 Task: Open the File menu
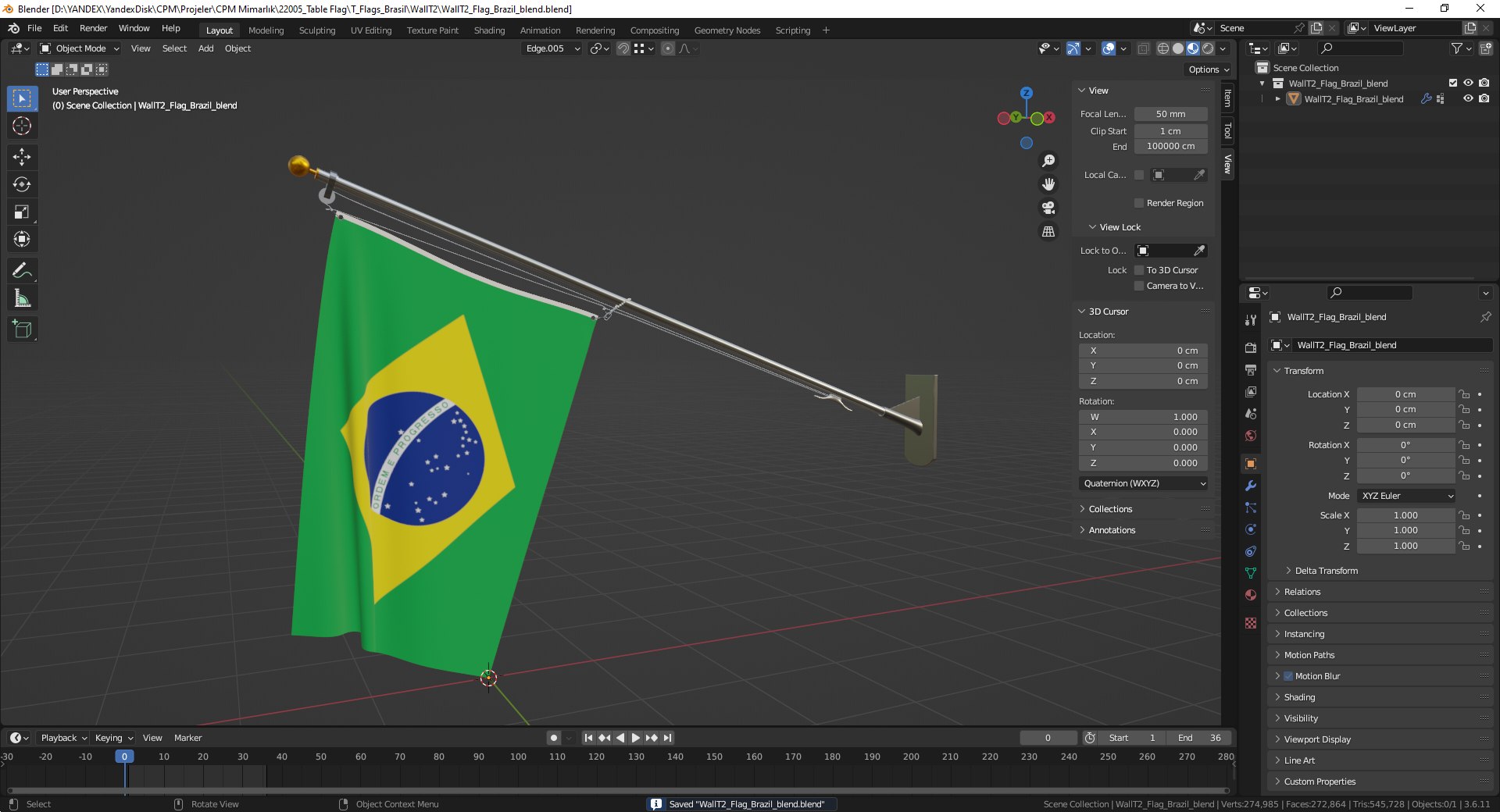point(34,28)
